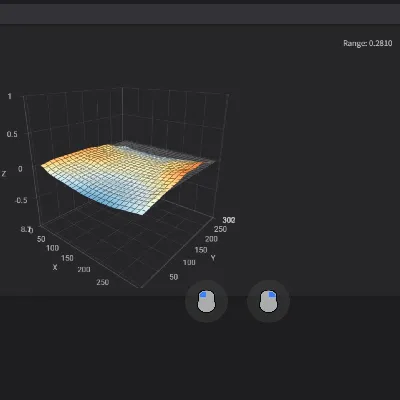
Task: Click the 50 tick on X axis
Action: click(x=41, y=239)
